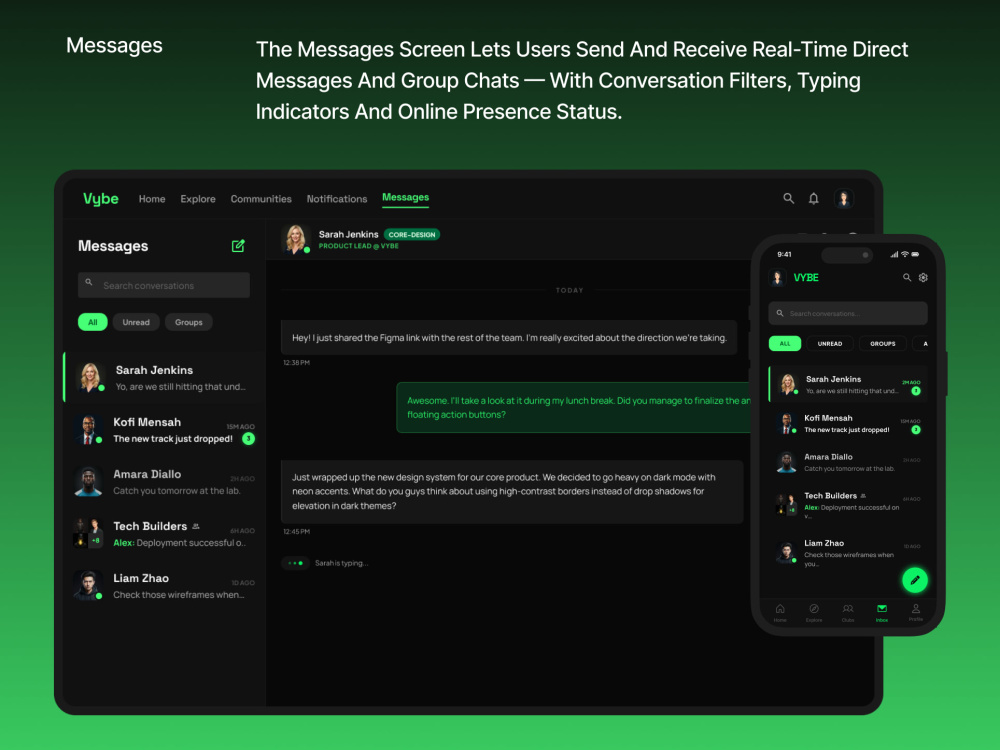The height and width of the screenshot is (750, 1000).
Task: Click Sarah Jenkins unread badge on phone
Action: (916, 391)
